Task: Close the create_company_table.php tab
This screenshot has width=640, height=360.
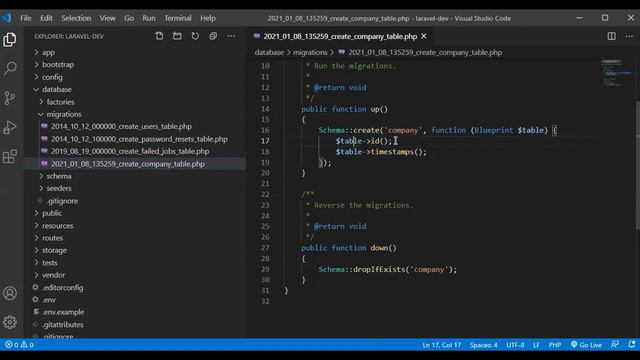Action: [424, 36]
